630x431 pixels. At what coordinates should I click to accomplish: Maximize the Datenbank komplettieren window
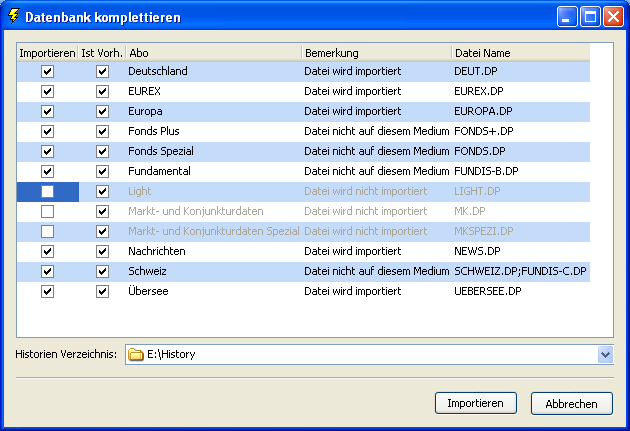click(590, 16)
